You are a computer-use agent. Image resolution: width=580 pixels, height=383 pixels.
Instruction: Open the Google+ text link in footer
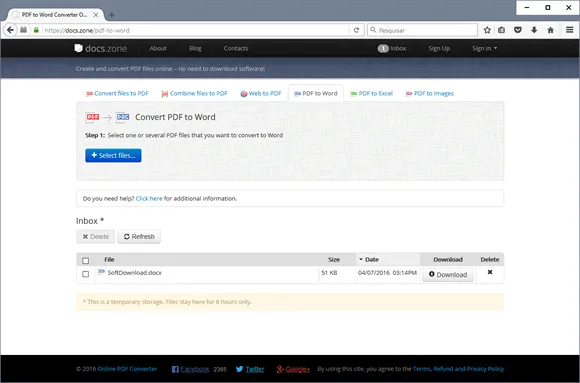[x=298, y=369]
